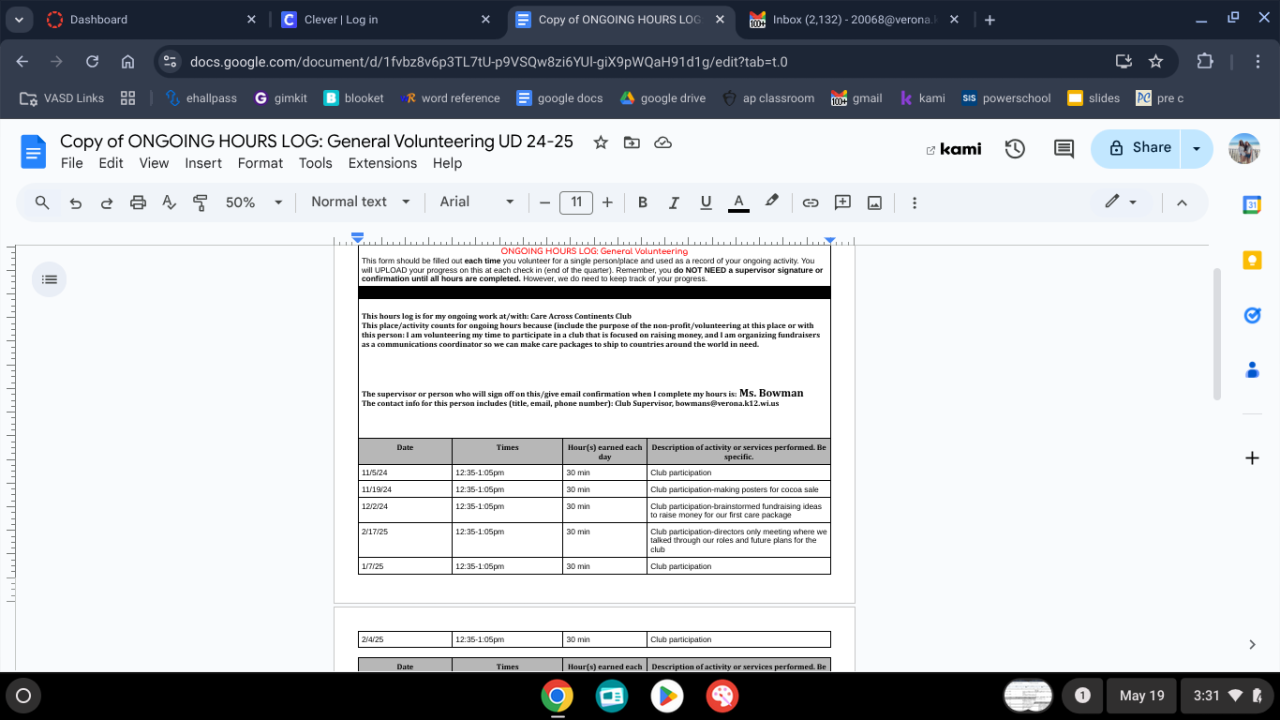Open the Google Docs home icon
This screenshot has width=1280, height=720.
click(x=34, y=152)
